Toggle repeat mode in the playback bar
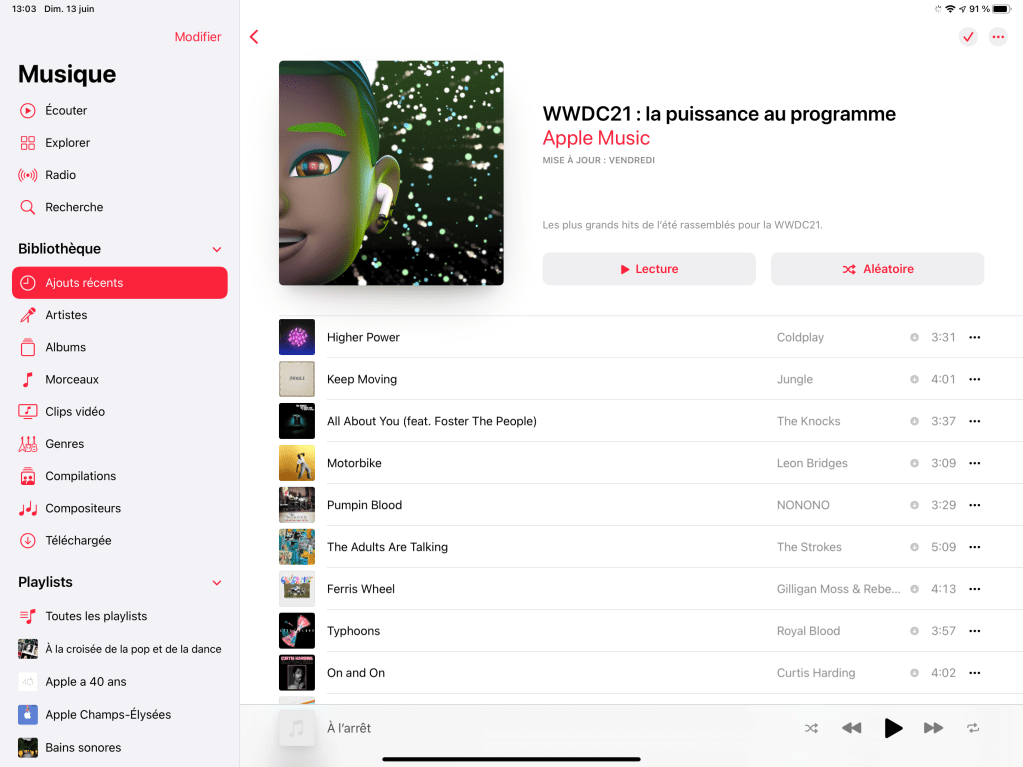 click(x=973, y=728)
